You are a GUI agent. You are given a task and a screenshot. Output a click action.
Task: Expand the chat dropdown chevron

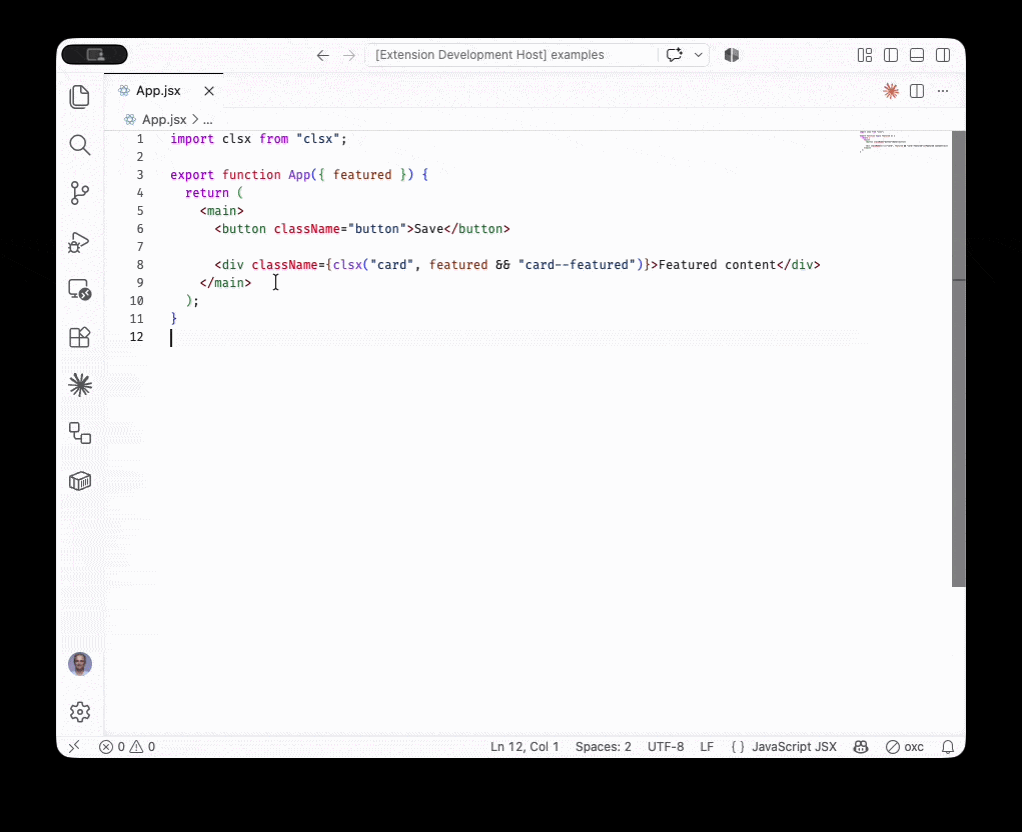tap(698, 55)
